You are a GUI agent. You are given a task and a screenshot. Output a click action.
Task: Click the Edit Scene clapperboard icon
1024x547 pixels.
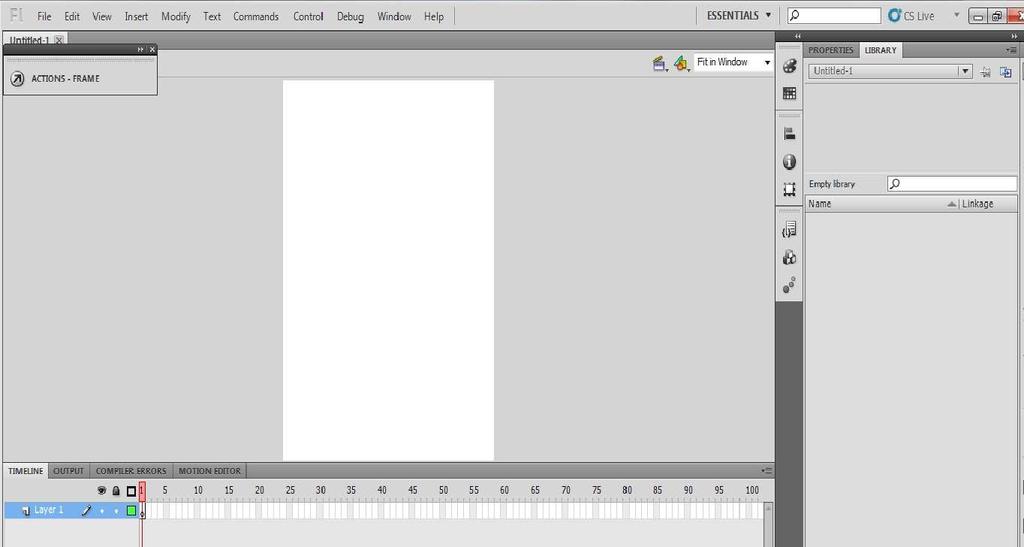pos(660,63)
